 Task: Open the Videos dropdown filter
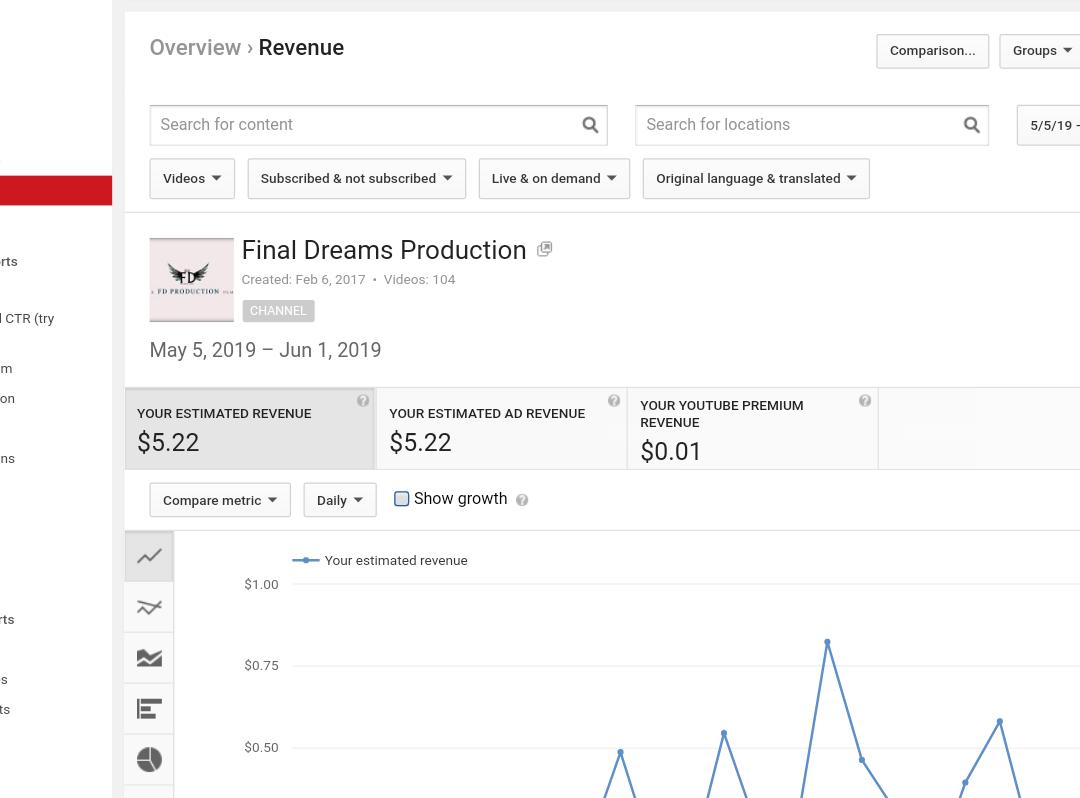(x=192, y=178)
